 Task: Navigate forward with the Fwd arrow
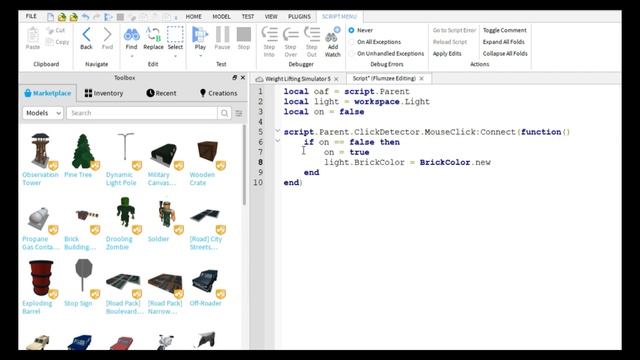[107, 39]
